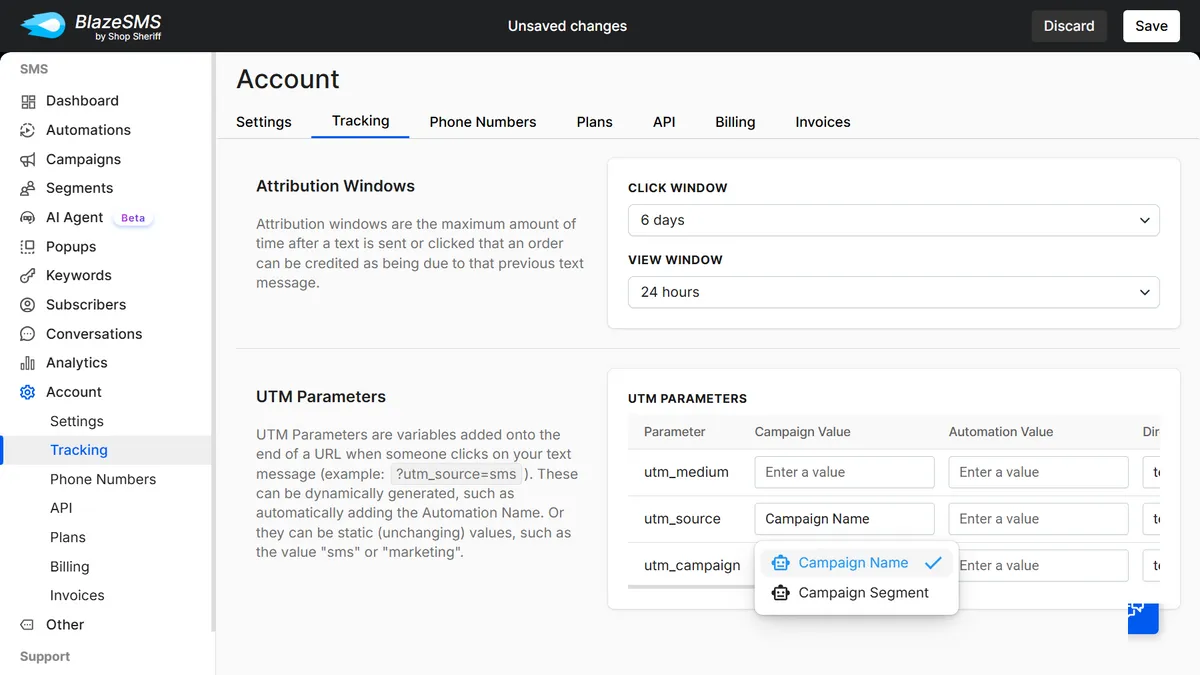The image size is (1200, 675).
Task: Click the Segments sidebar icon
Action: point(28,188)
